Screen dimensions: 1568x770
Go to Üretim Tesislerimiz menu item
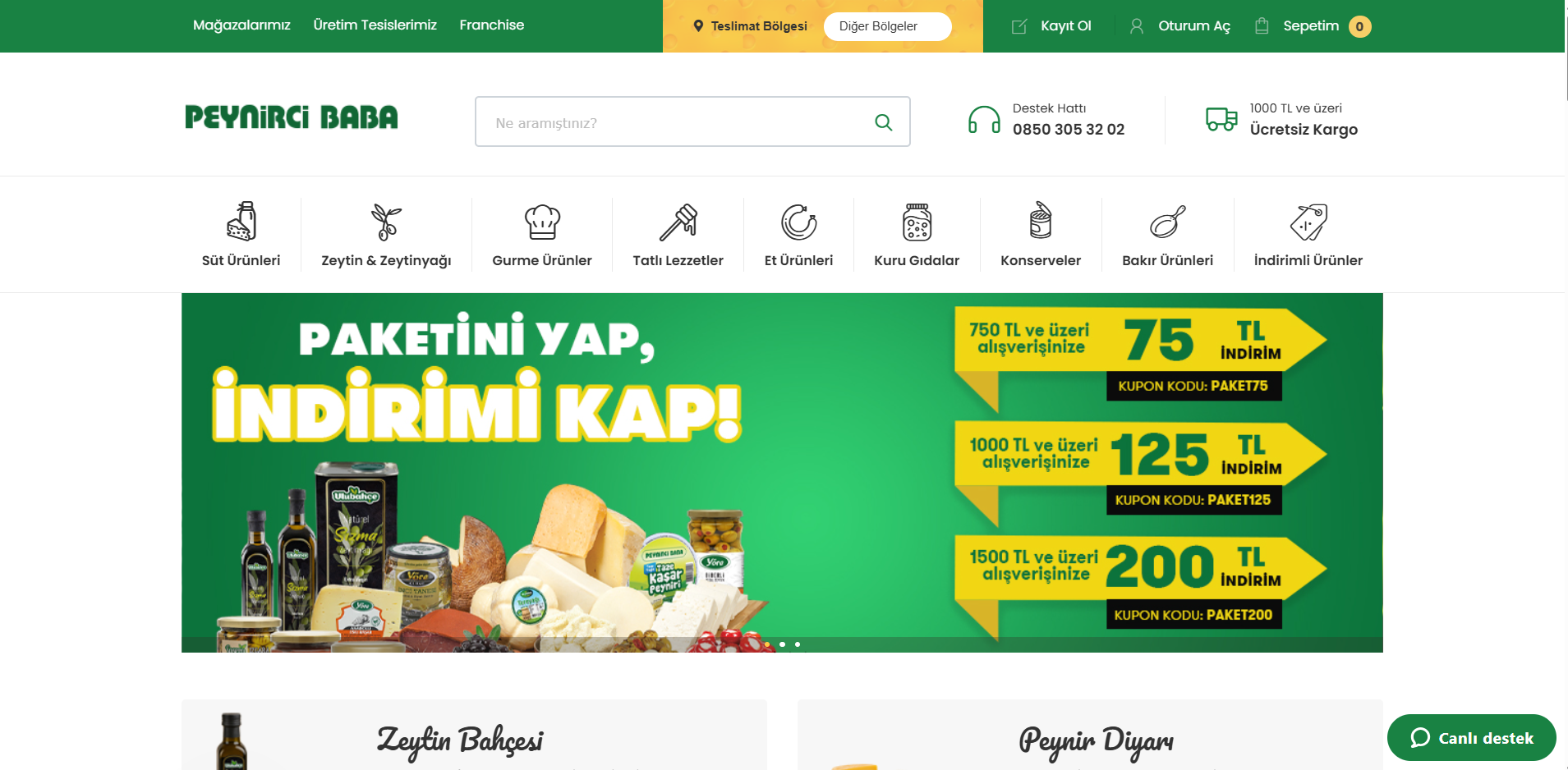click(375, 25)
